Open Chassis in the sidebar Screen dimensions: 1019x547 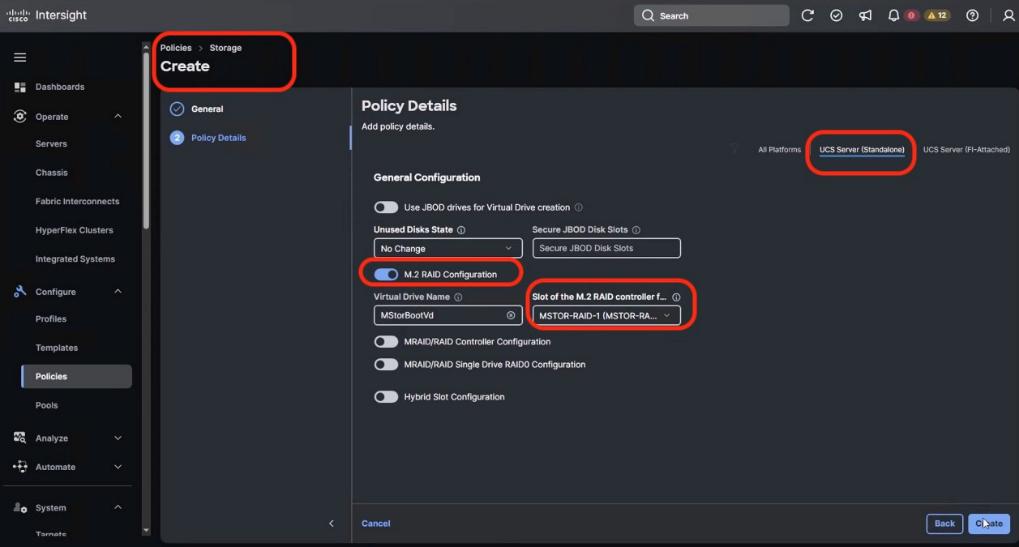(51, 173)
